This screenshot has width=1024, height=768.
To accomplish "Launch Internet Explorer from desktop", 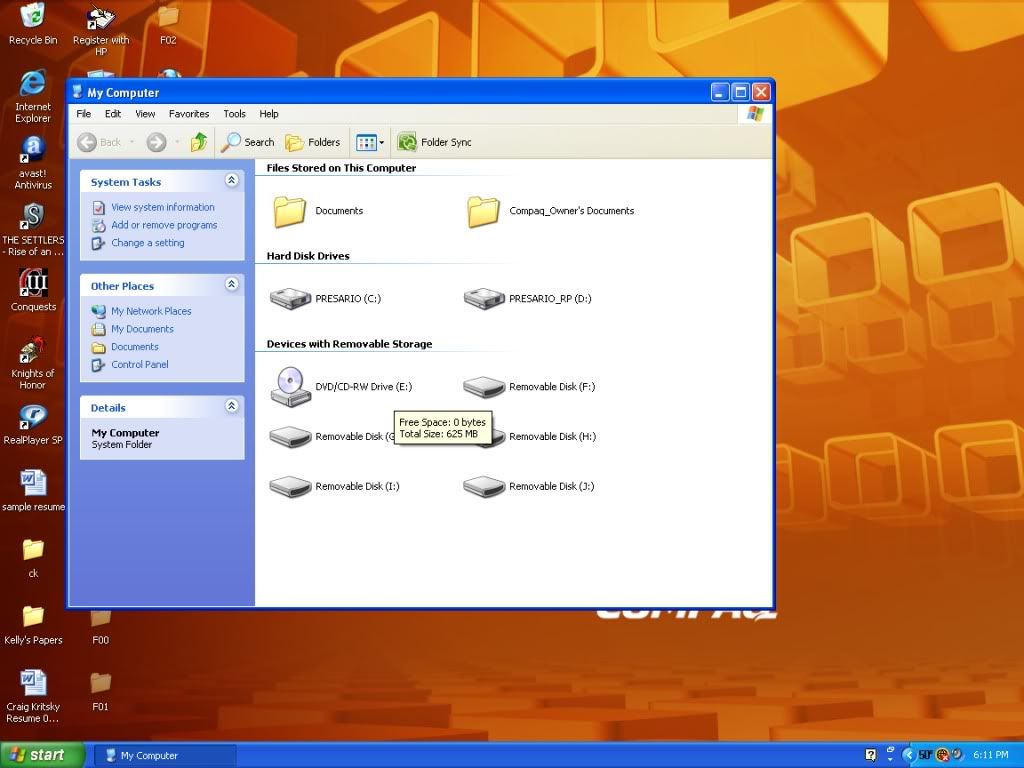I will click(33, 97).
